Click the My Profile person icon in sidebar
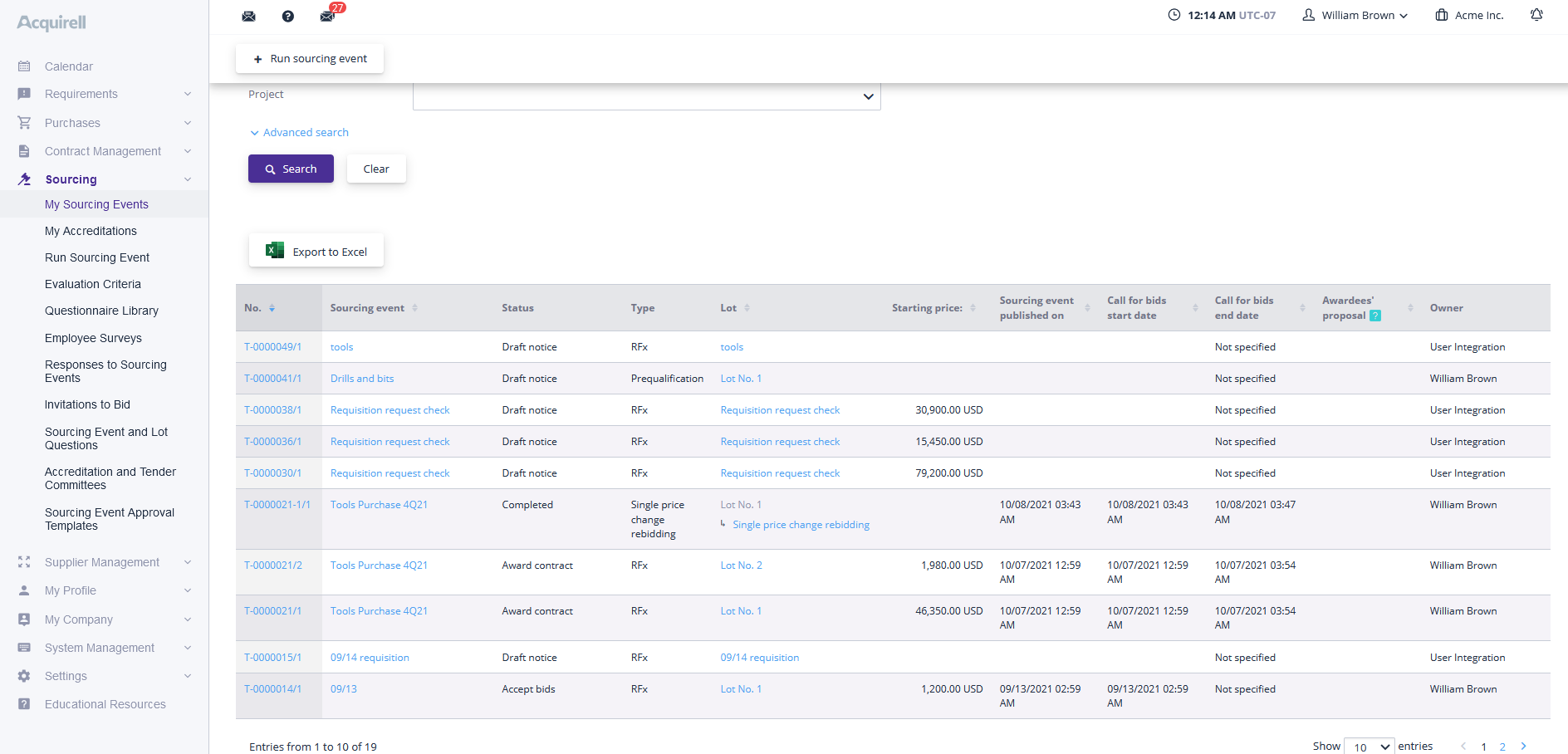This screenshot has height=754, width=1568. click(24, 590)
